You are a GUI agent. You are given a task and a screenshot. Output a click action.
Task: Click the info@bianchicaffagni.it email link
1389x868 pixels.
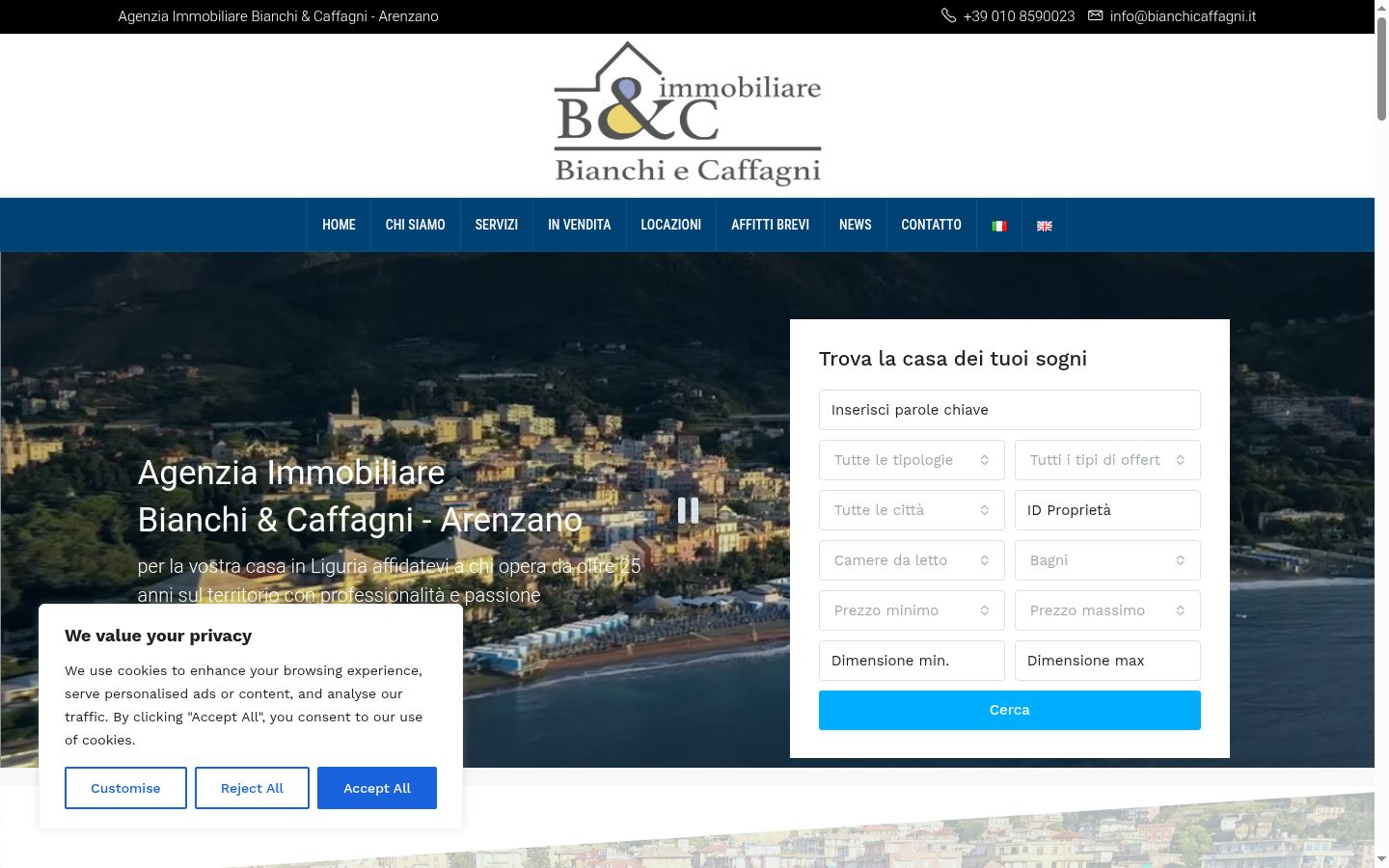pyautogui.click(x=1183, y=16)
